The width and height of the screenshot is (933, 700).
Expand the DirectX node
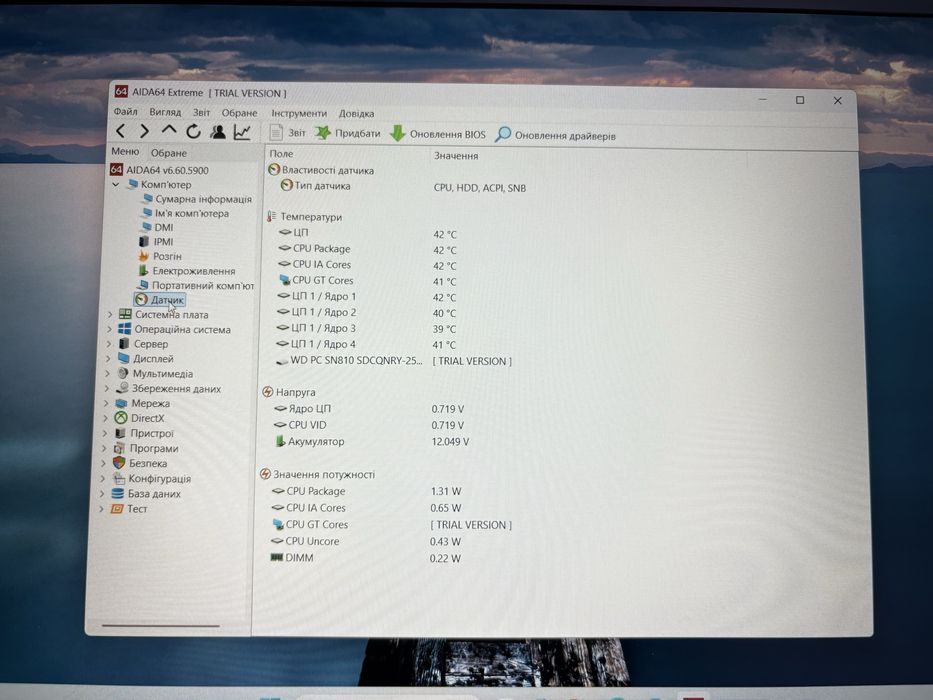105,418
